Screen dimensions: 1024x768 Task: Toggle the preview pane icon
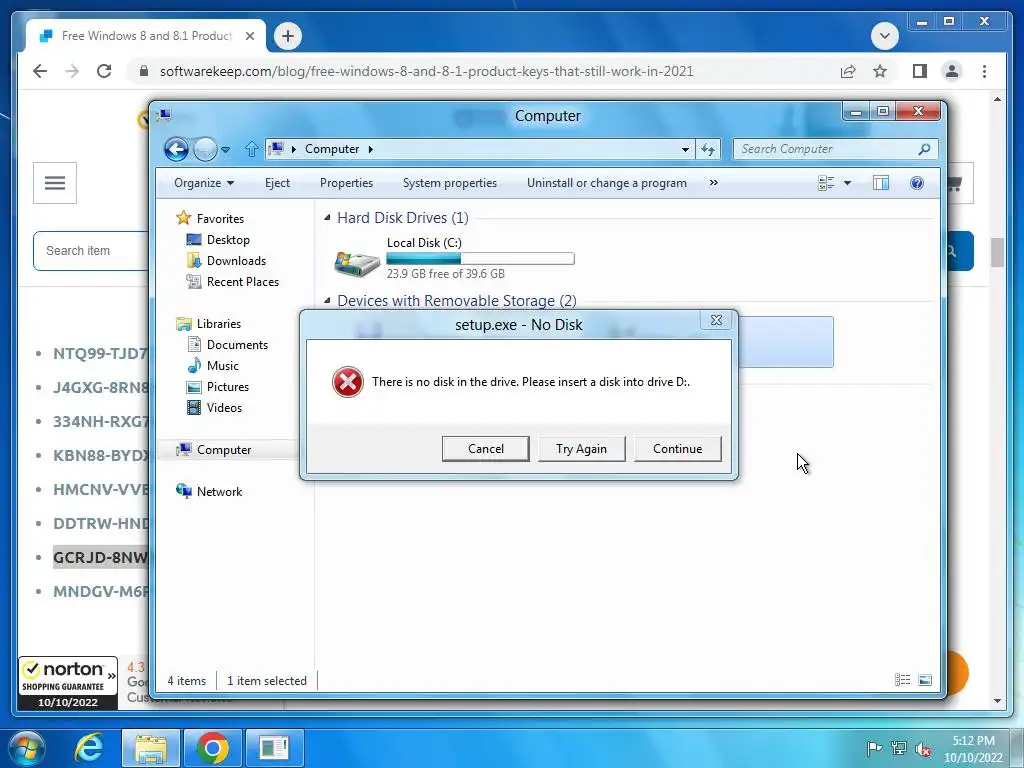coord(881,184)
